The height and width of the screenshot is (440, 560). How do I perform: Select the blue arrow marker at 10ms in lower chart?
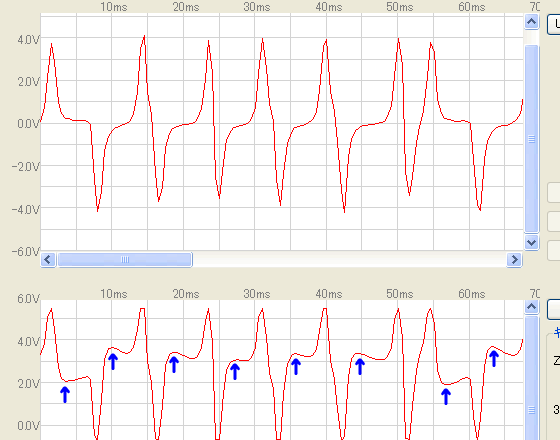113,361
